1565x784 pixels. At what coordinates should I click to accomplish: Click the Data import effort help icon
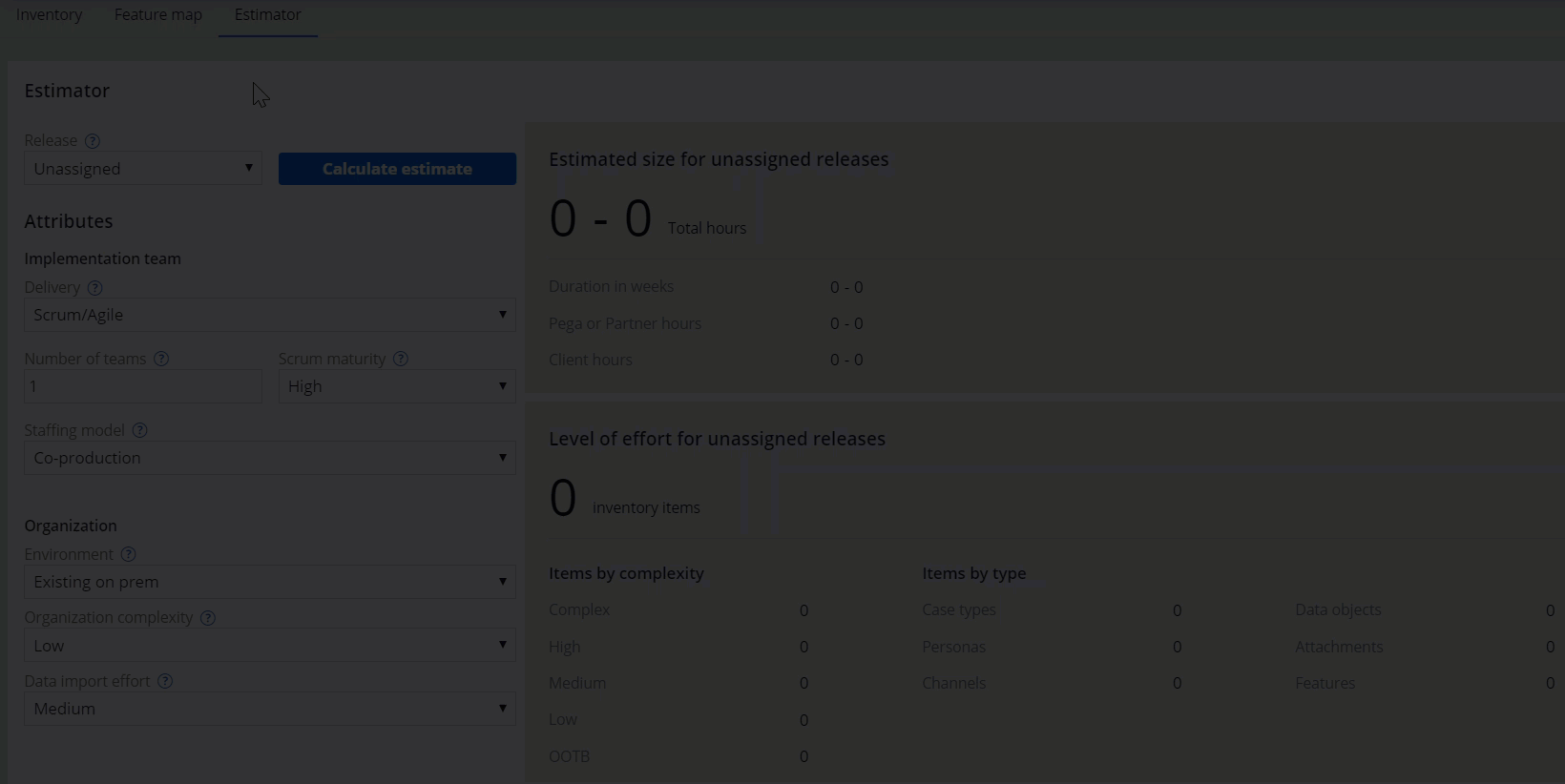click(165, 682)
